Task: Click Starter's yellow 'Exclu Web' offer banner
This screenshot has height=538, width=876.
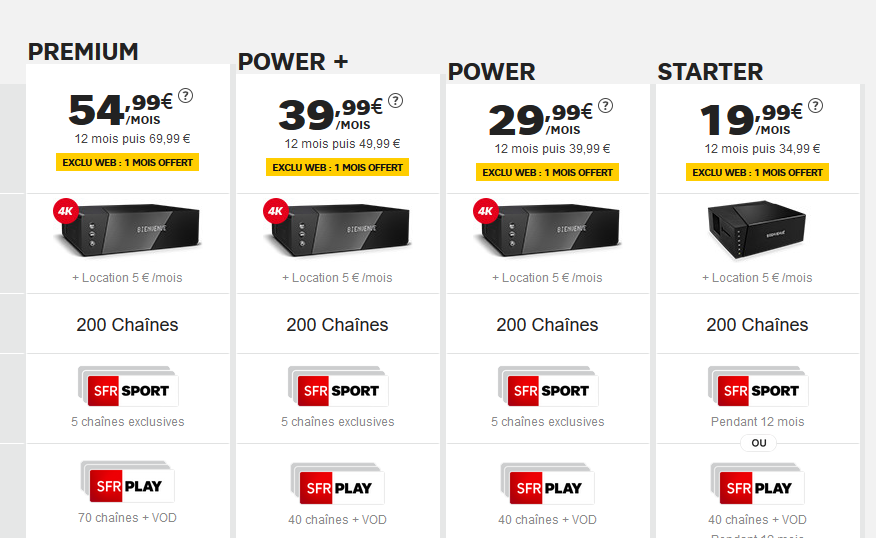Action: coord(757,172)
